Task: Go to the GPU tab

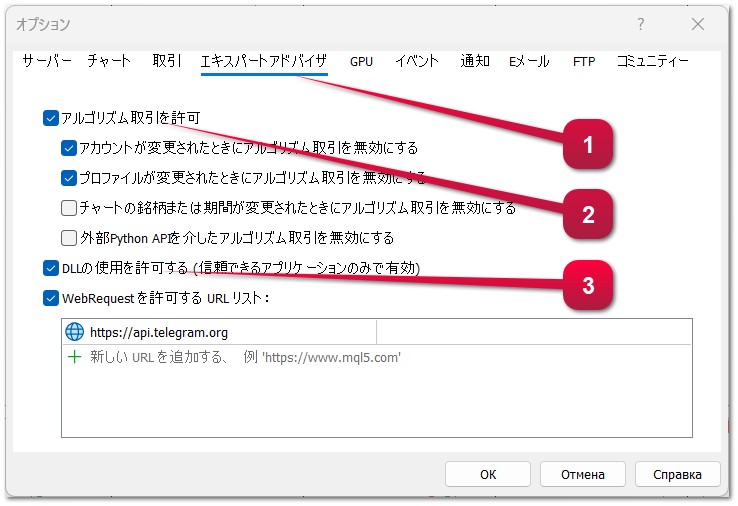Action: click(x=361, y=62)
